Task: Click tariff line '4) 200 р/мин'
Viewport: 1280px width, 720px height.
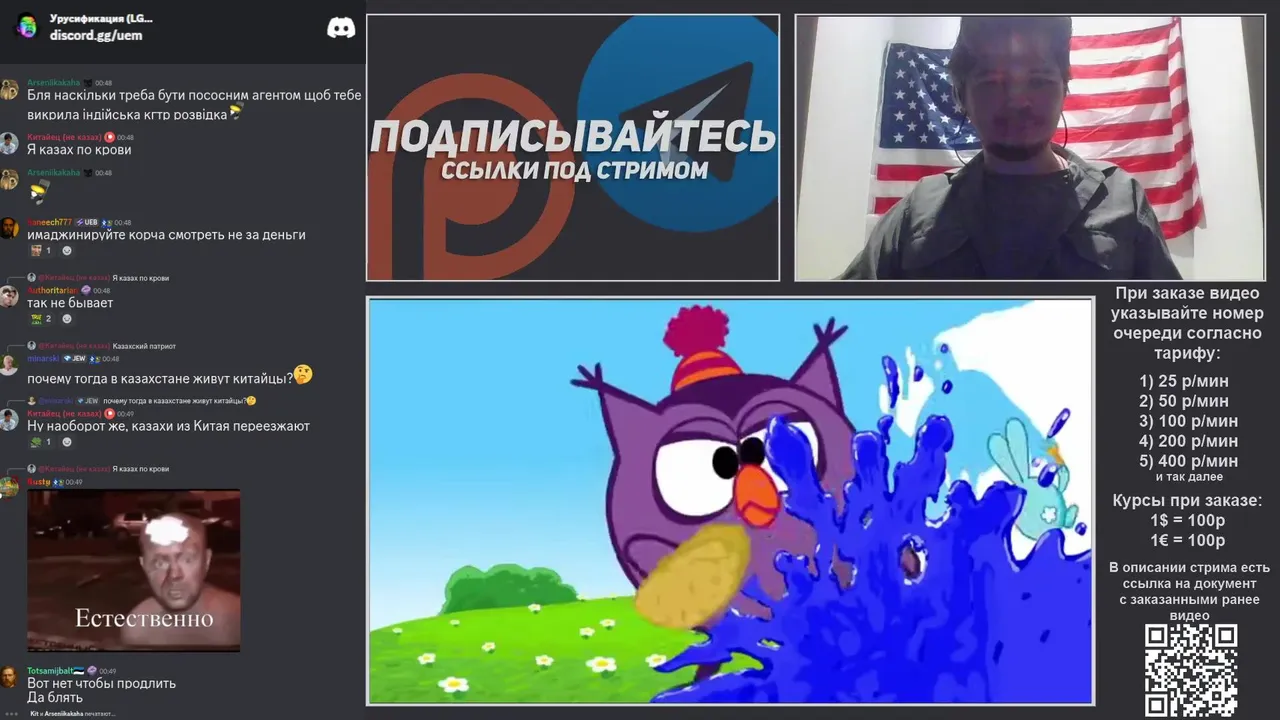Action: pos(1188,441)
